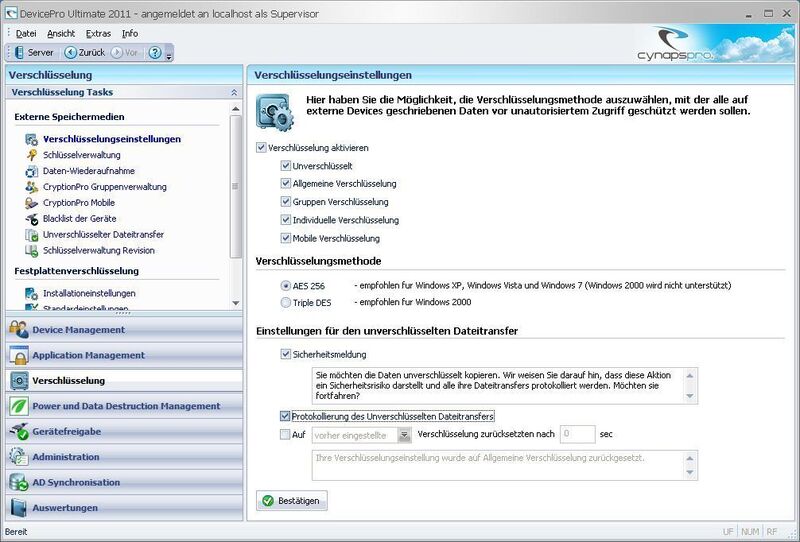Click the tree list scroll-up arrow
This screenshot has height=542, width=800.
pyautogui.click(x=235, y=109)
